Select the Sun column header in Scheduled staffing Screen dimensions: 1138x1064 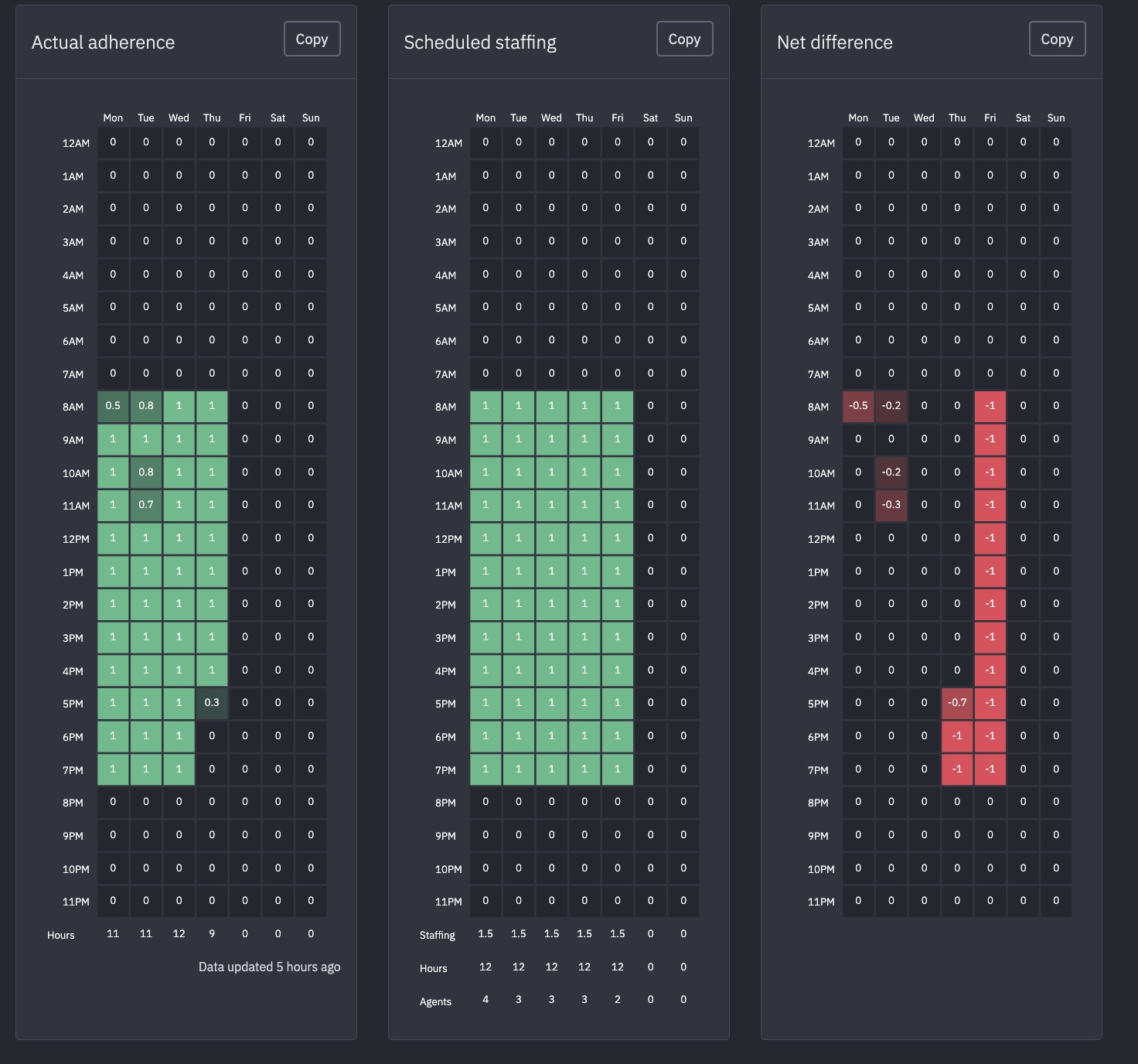coord(683,118)
